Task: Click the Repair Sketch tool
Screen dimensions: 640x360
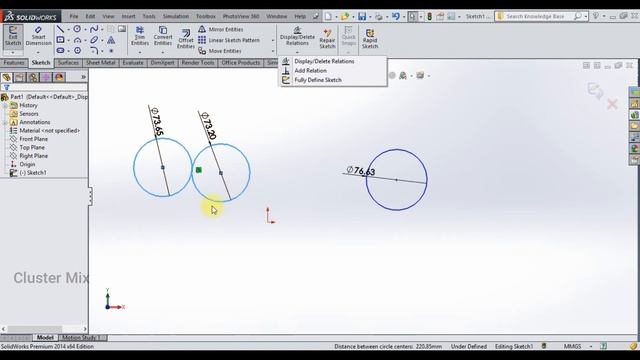Action: click(327, 38)
